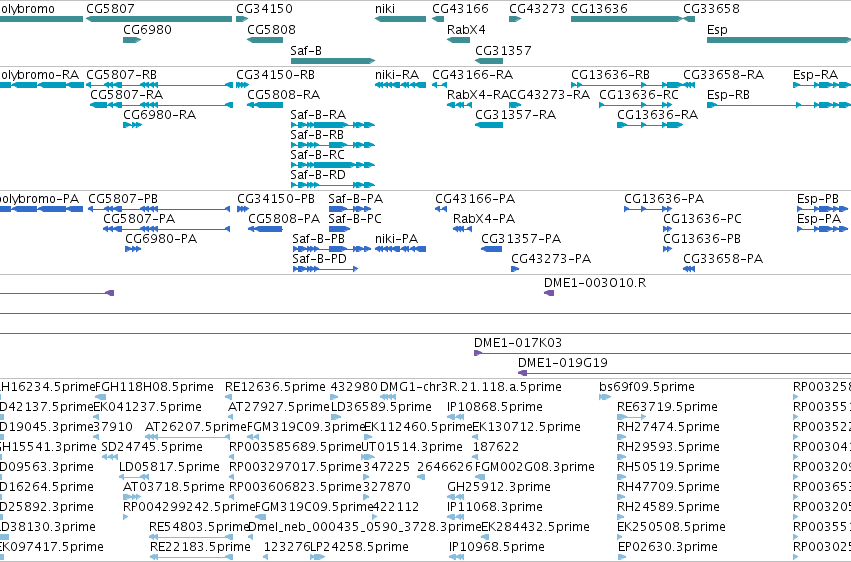Select the CG34150-RB transcript
The image size is (851, 562).
(x=242, y=85)
